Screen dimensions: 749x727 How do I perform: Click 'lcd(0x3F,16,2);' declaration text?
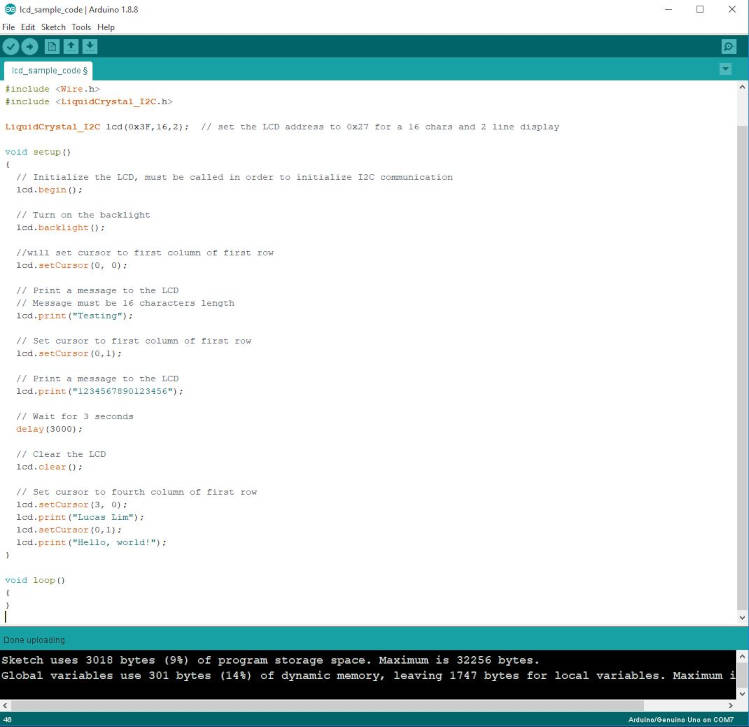(x=147, y=127)
